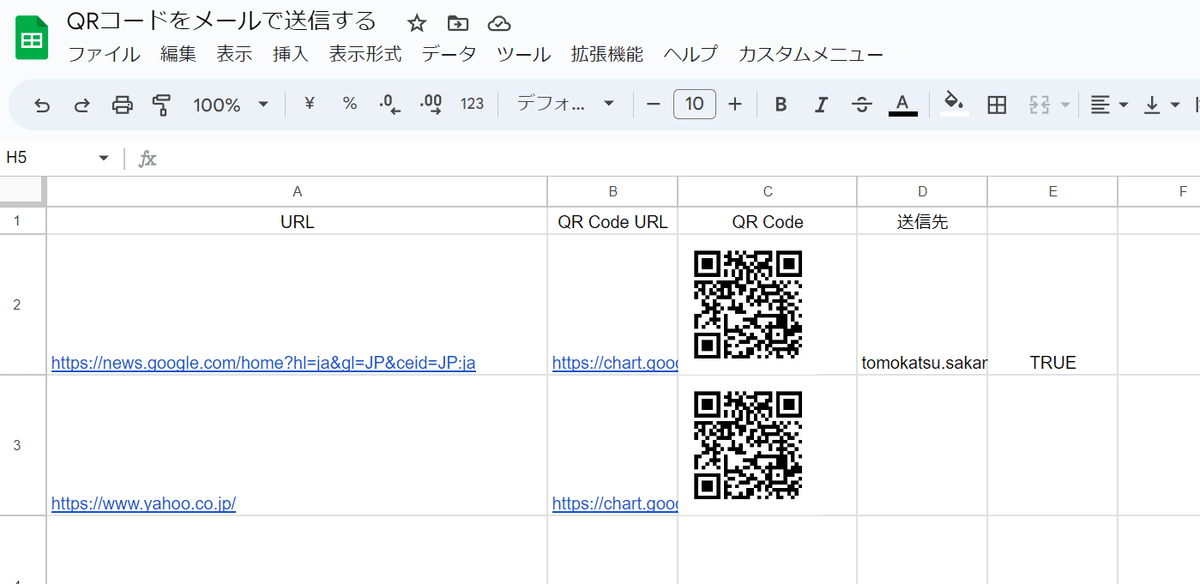Open the www.yahoo.co.jp link

click(x=143, y=504)
